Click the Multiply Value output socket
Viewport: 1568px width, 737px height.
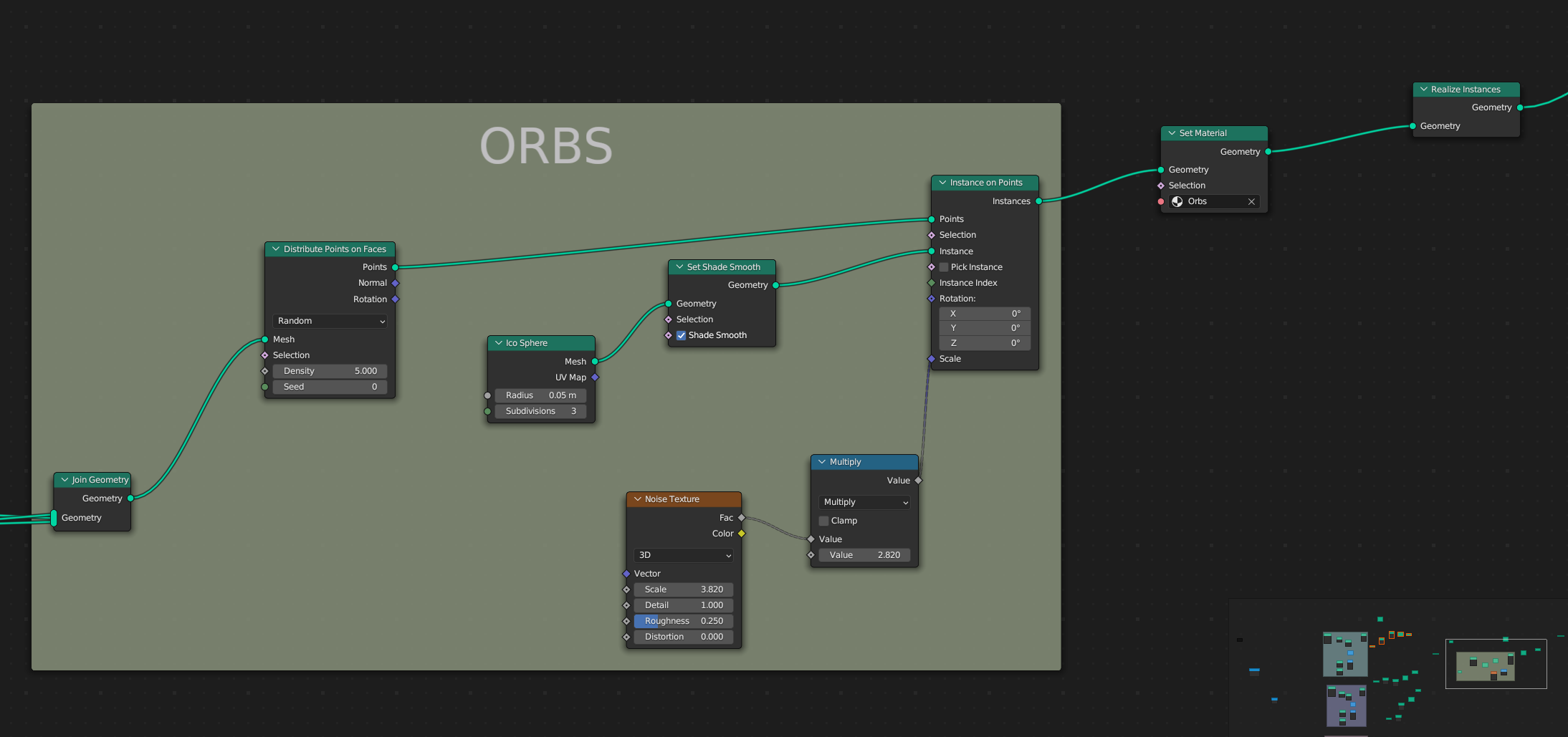[918, 481]
